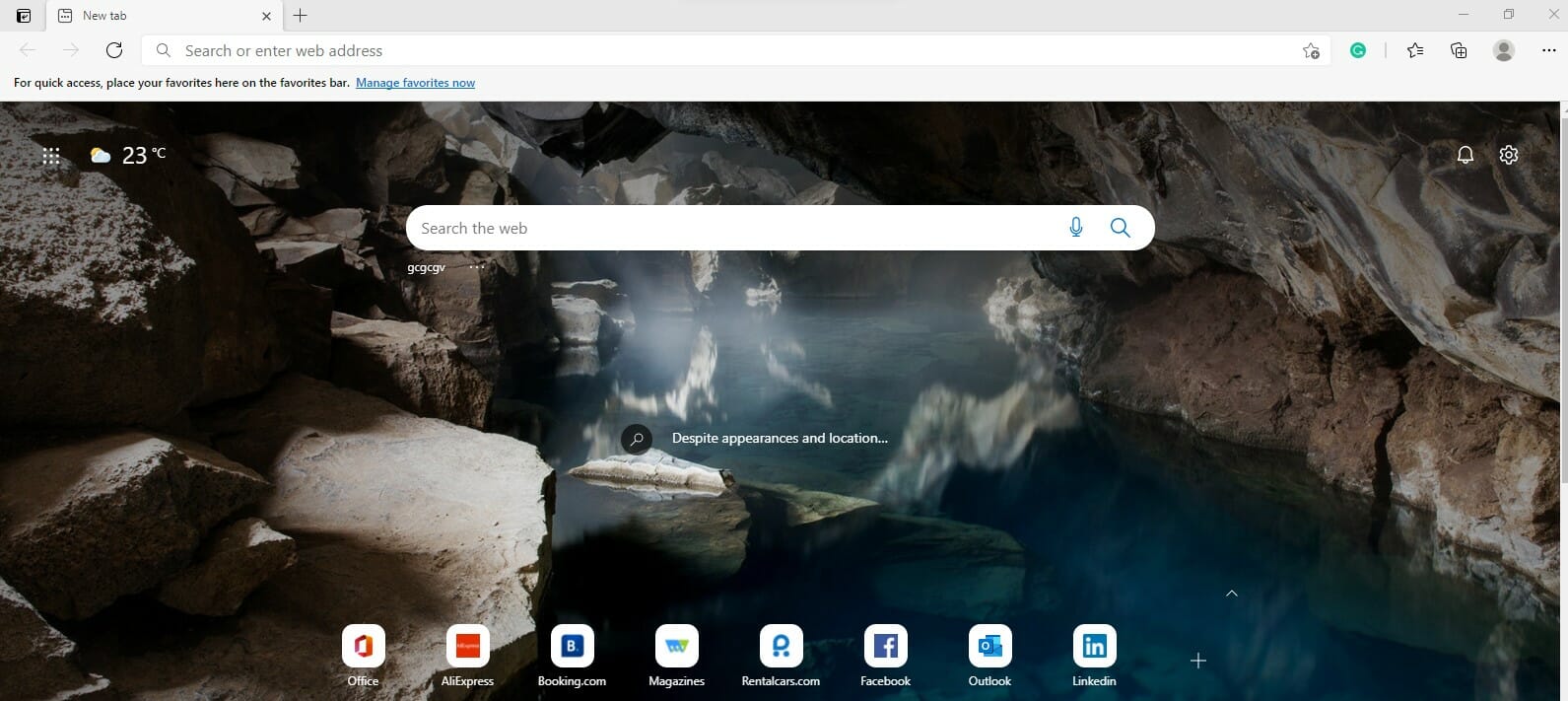The height and width of the screenshot is (701, 1568).
Task: Add this page to favorites star icon
Action: (1311, 50)
